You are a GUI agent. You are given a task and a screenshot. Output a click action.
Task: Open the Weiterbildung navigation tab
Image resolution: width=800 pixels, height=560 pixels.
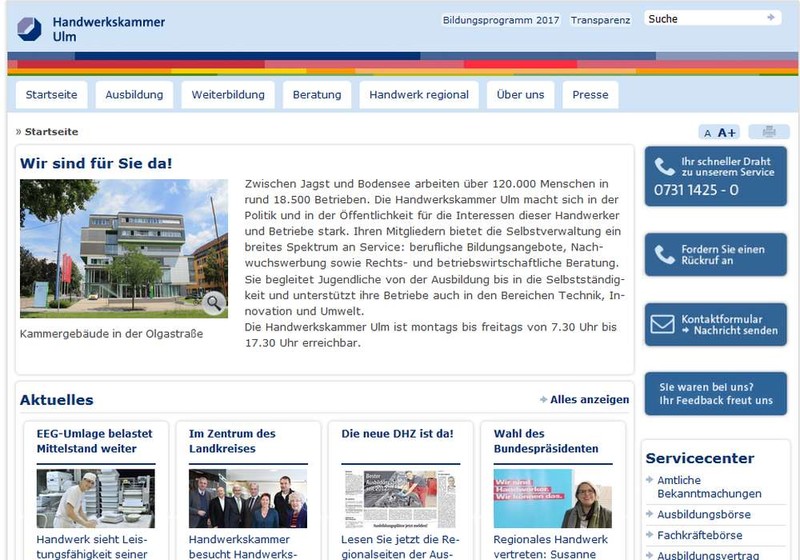[228, 95]
